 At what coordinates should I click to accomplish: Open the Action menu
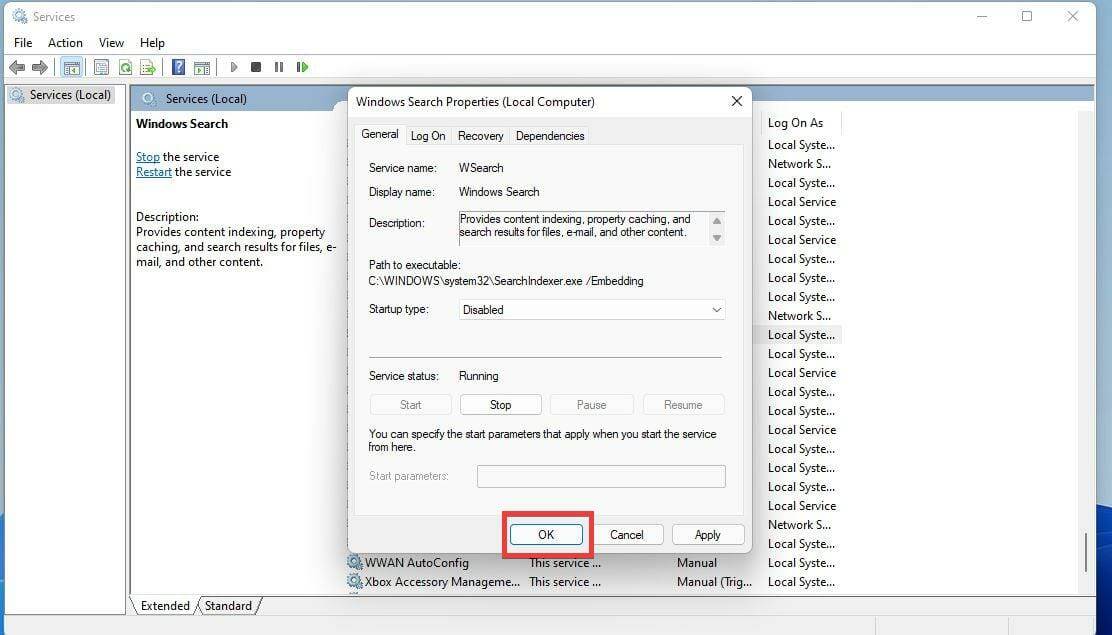[65, 43]
